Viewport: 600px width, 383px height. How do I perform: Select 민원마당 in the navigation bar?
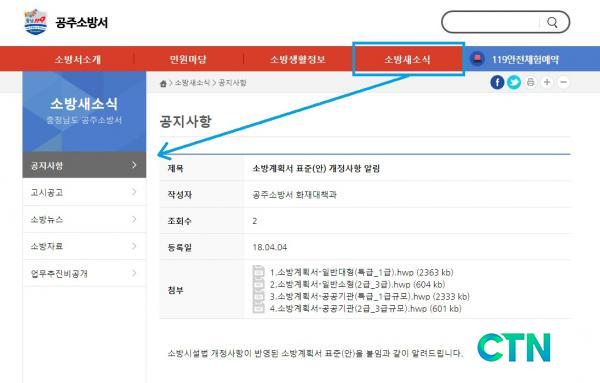[x=188, y=59]
